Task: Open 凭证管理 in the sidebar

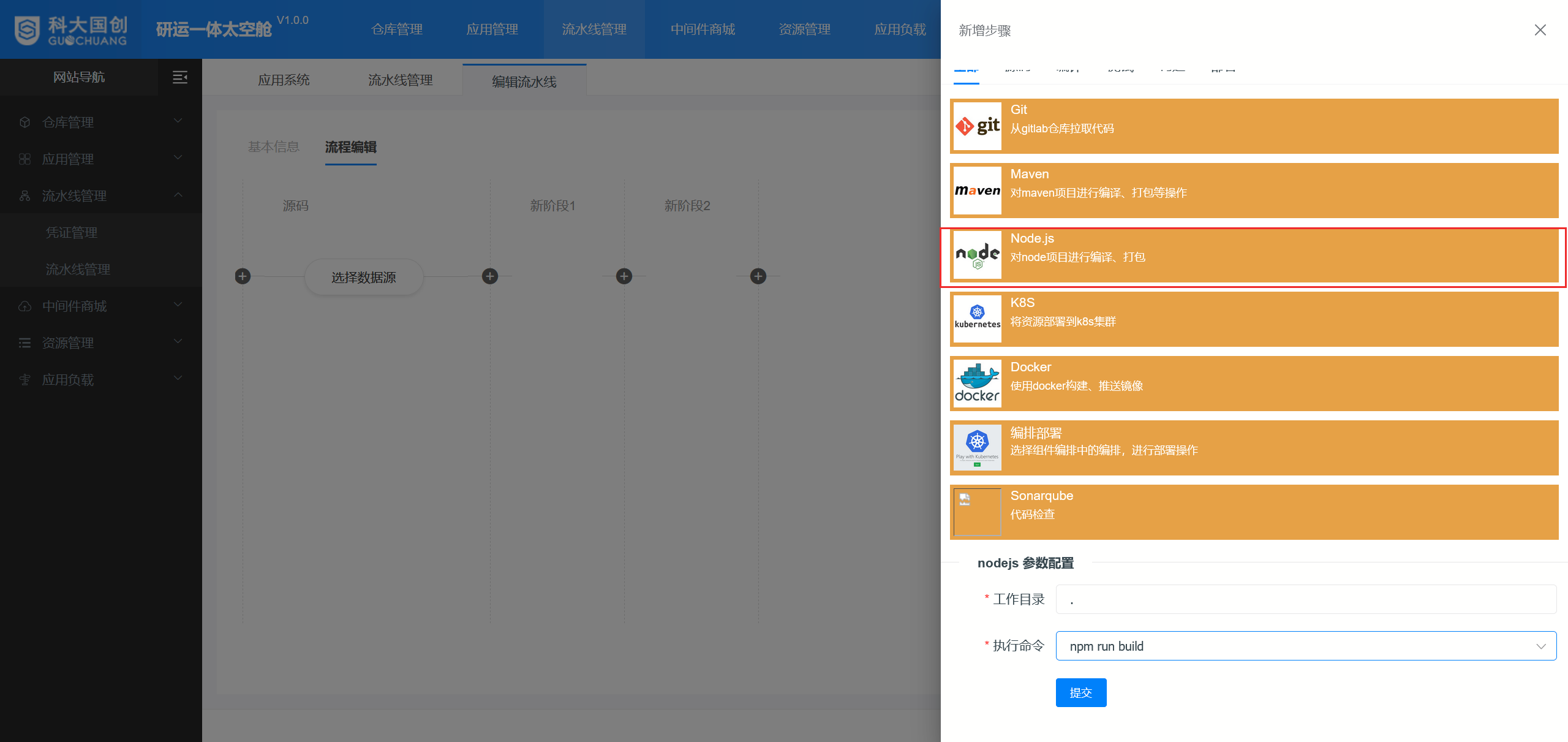Action: coord(72,232)
